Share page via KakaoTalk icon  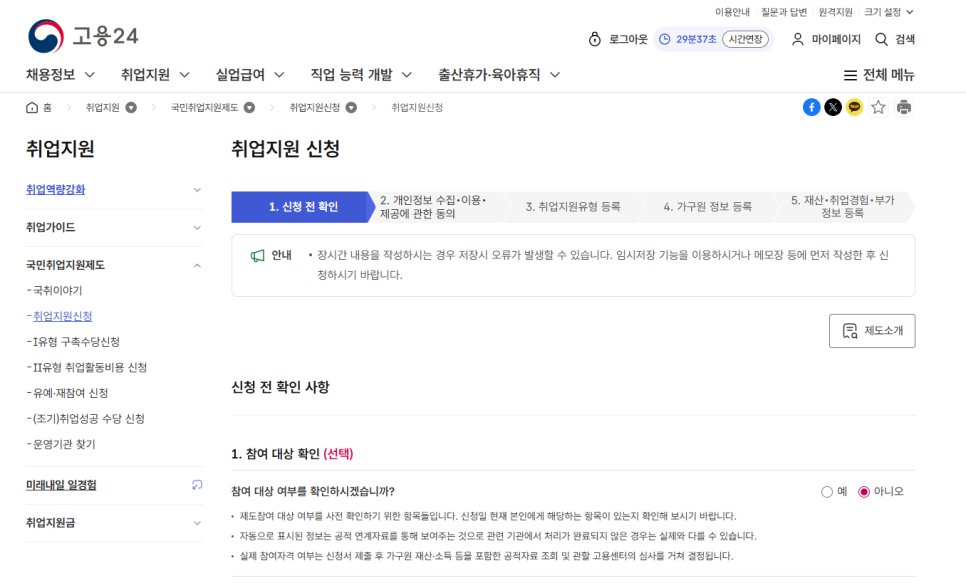pyautogui.click(x=854, y=107)
